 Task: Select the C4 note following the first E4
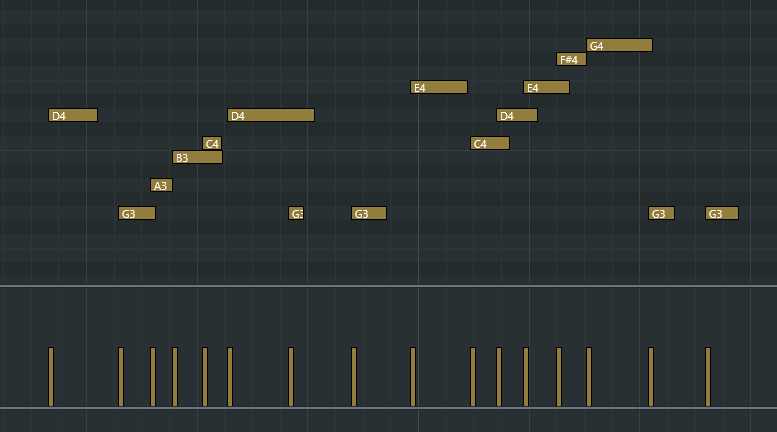pyautogui.click(x=490, y=143)
